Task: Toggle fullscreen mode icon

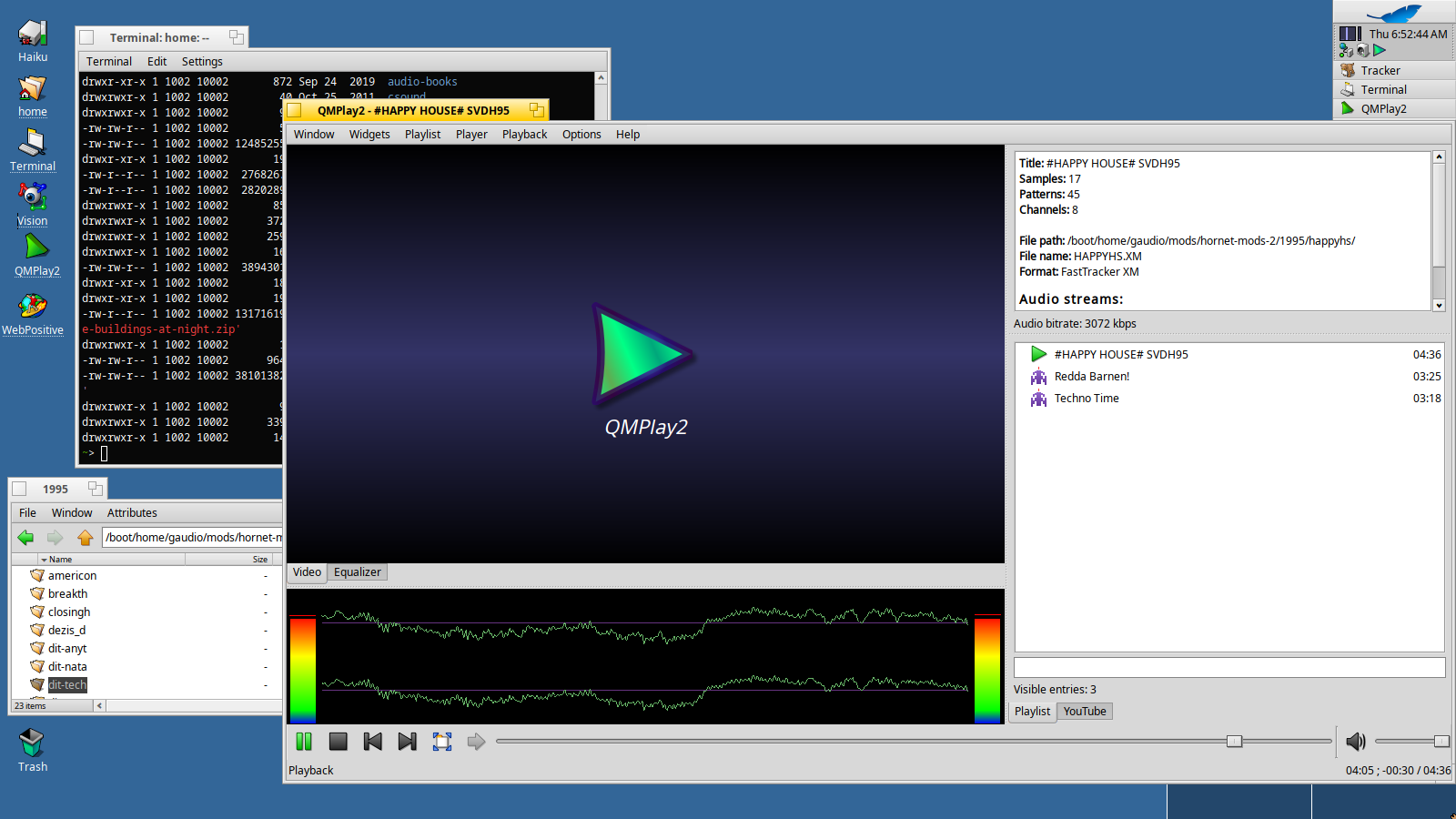Action: pyautogui.click(x=442, y=742)
